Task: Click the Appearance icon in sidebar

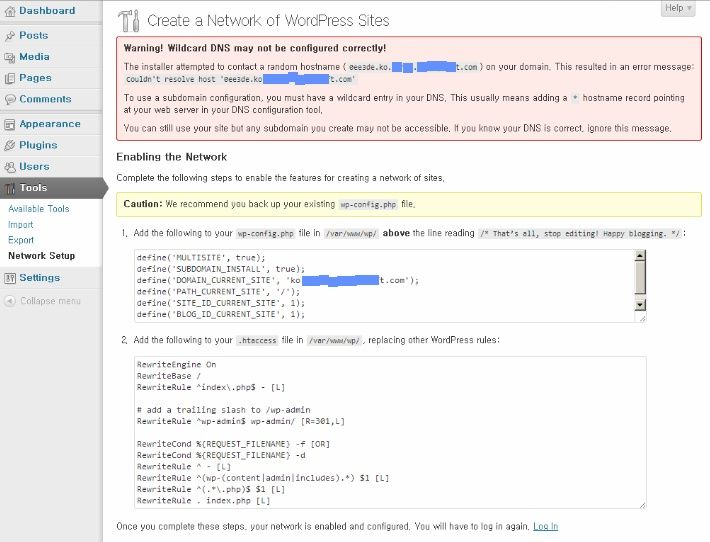Action: pos(10,125)
